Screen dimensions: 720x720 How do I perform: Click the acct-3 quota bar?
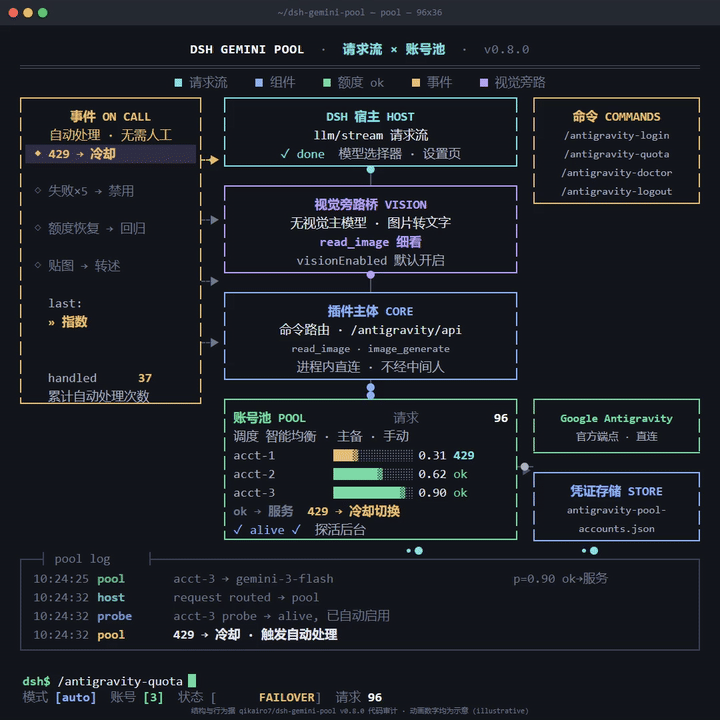click(373, 493)
